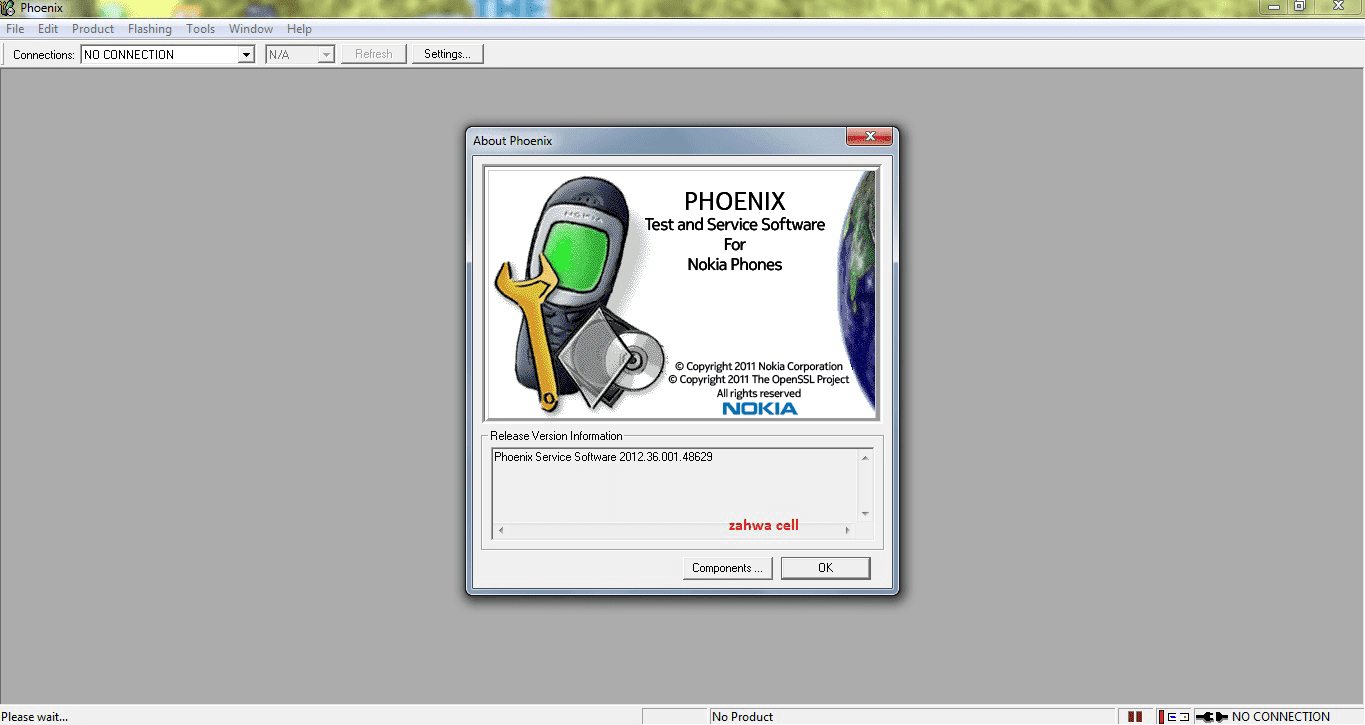Click the greyed-out Refresh button
1365x725 pixels.
click(374, 54)
